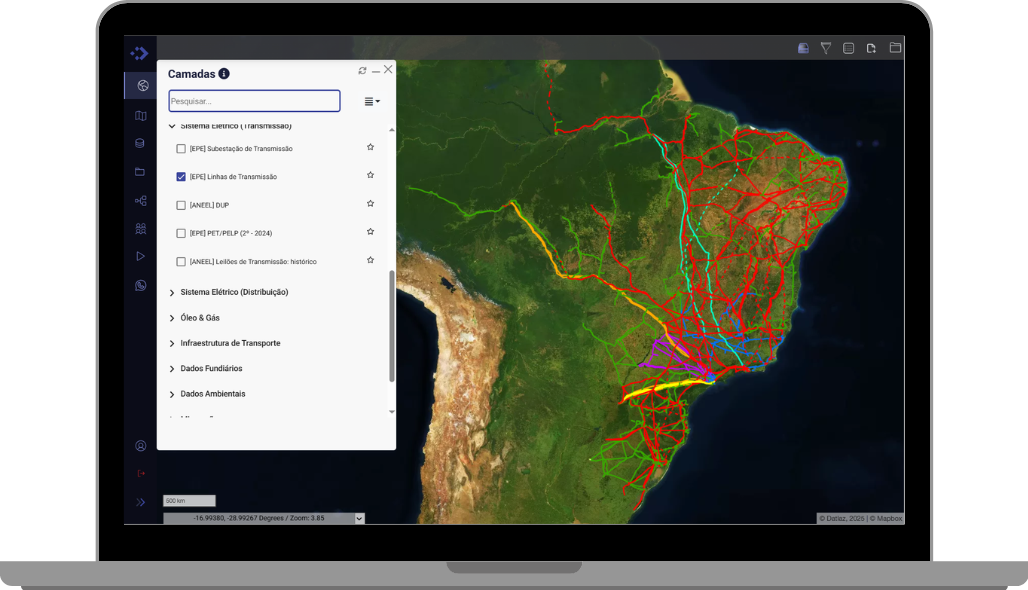This screenshot has width=1028, height=590.
Task: Click the Mapbox attribution link
Action: pos(886,518)
